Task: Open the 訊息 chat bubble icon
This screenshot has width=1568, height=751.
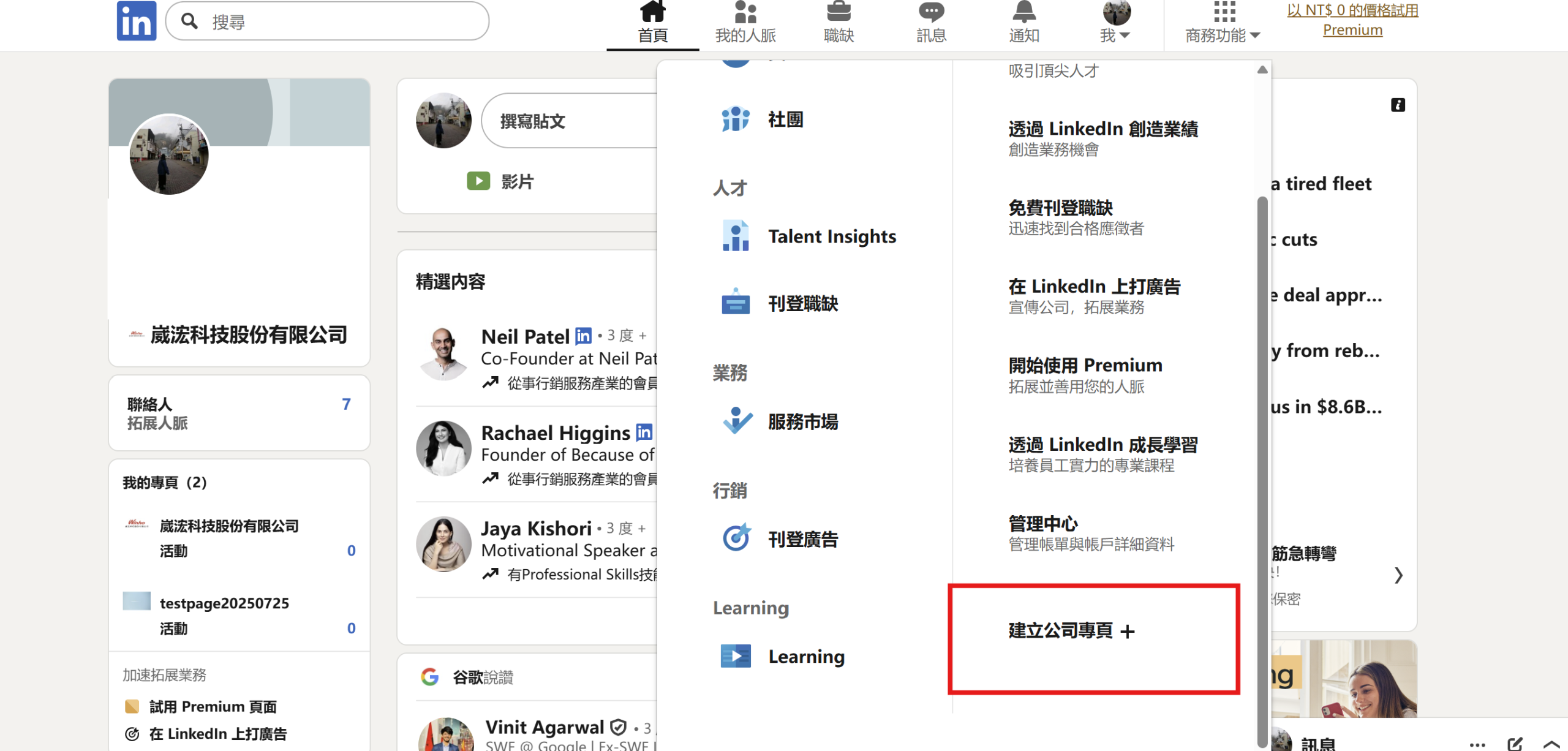Action: point(931,12)
